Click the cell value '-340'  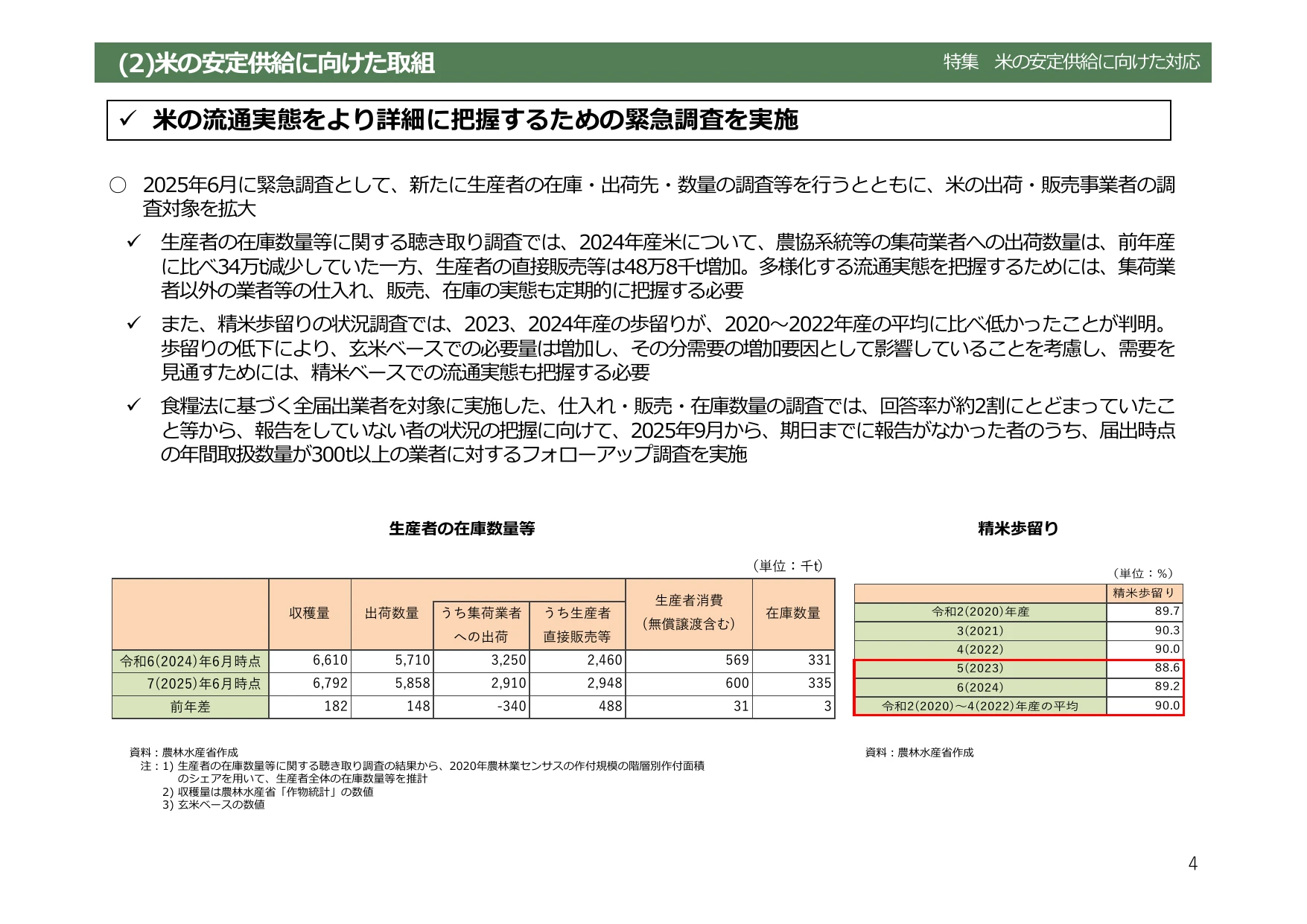tap(512, 707)
